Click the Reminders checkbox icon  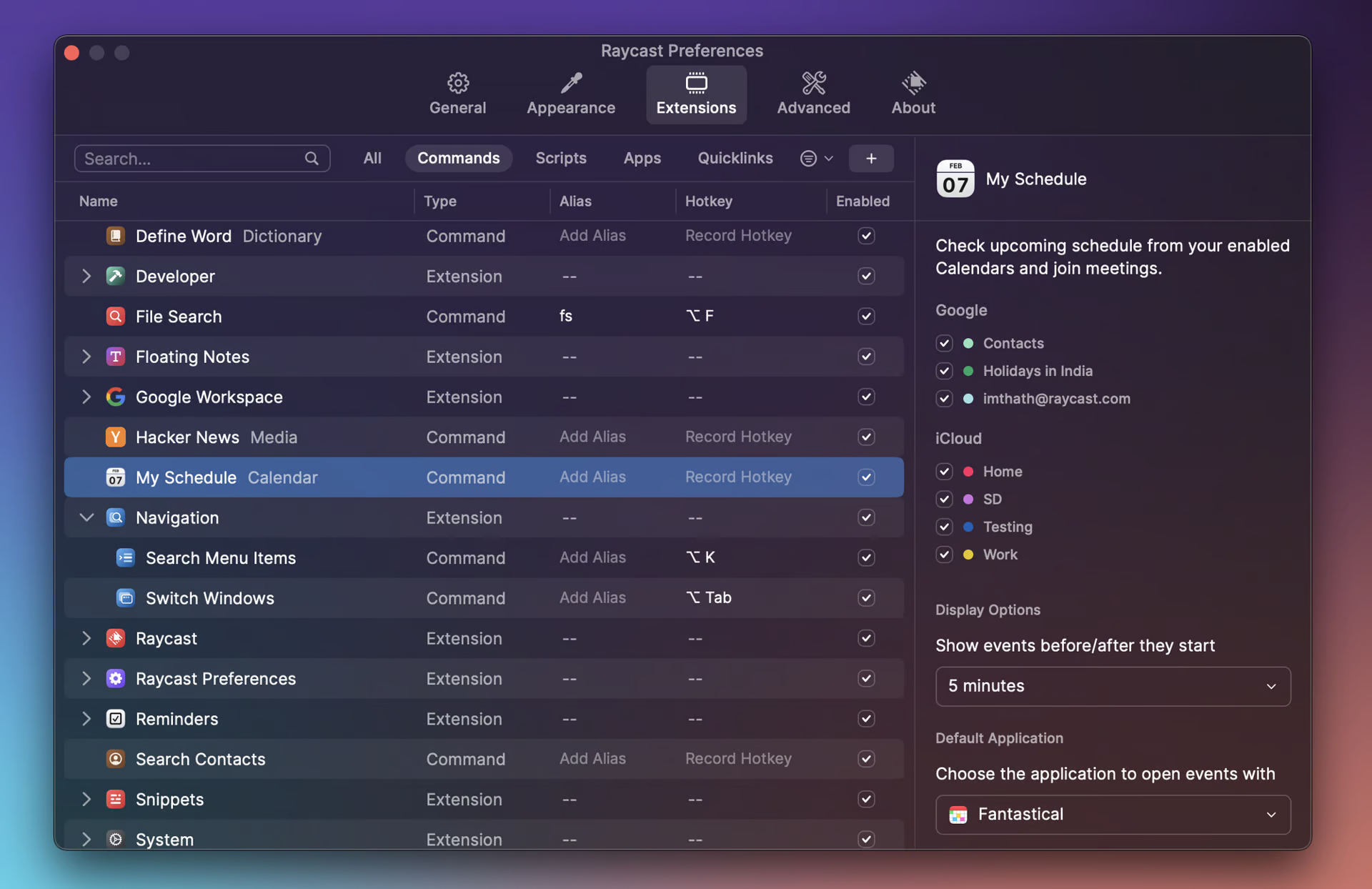(x=115, y=719)
